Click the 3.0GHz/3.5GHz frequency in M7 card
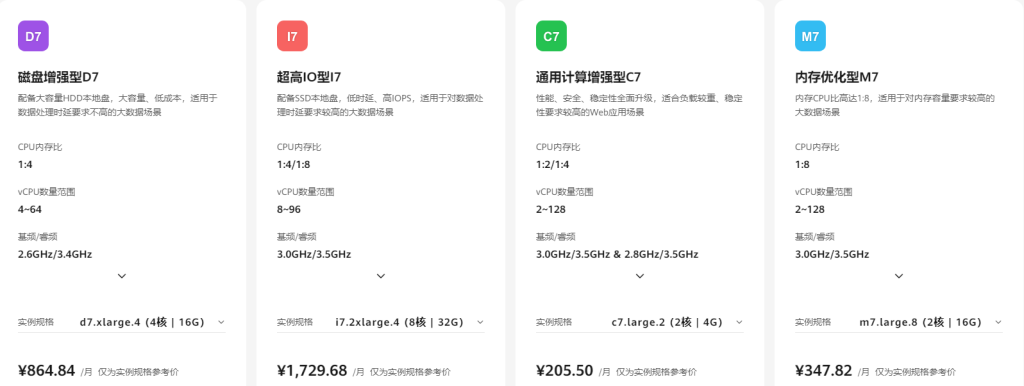Image resolution: width=1024 pixels, height=386 pixels. tap(832, 254)
